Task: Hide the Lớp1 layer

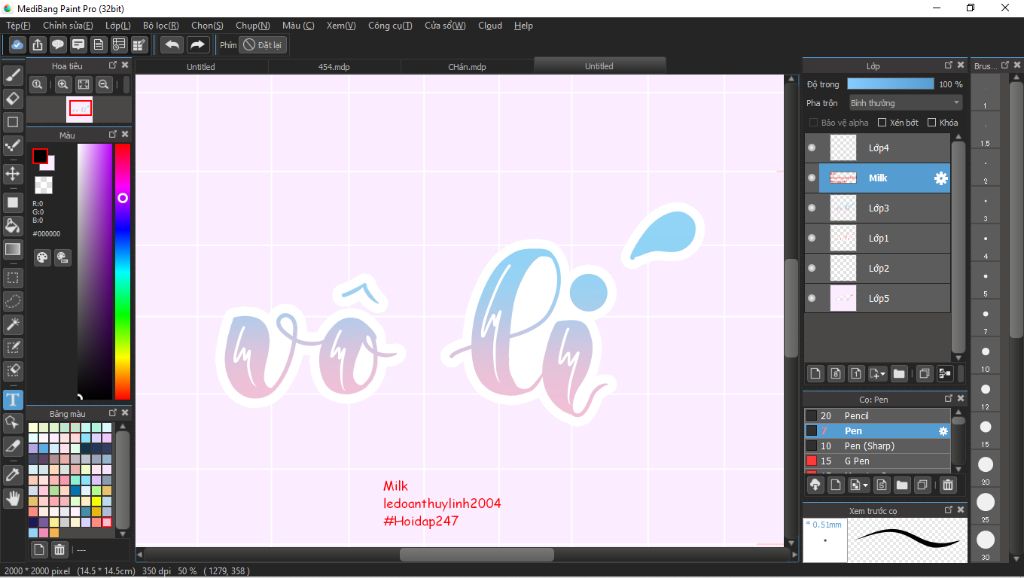Action: (812, 238)
